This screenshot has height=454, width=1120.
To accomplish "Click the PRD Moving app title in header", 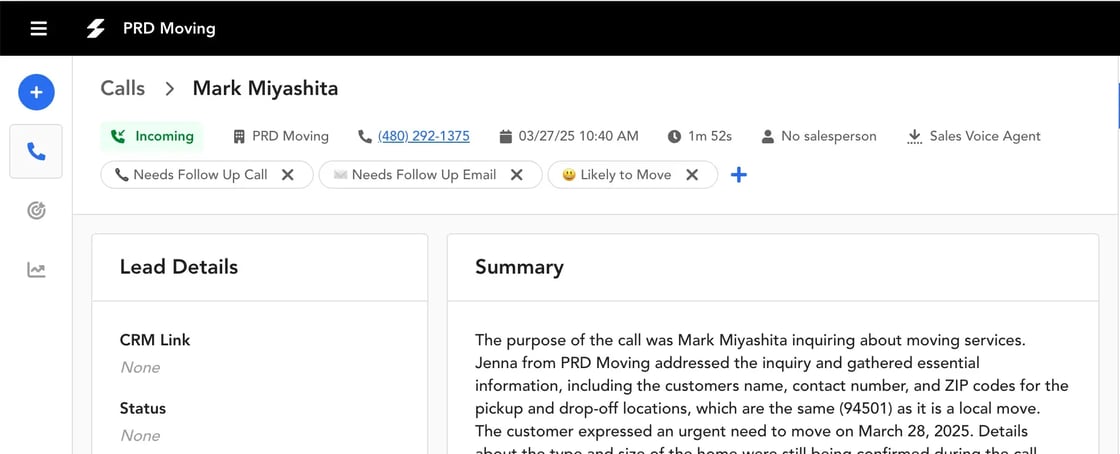I will (x=169, y=29).
